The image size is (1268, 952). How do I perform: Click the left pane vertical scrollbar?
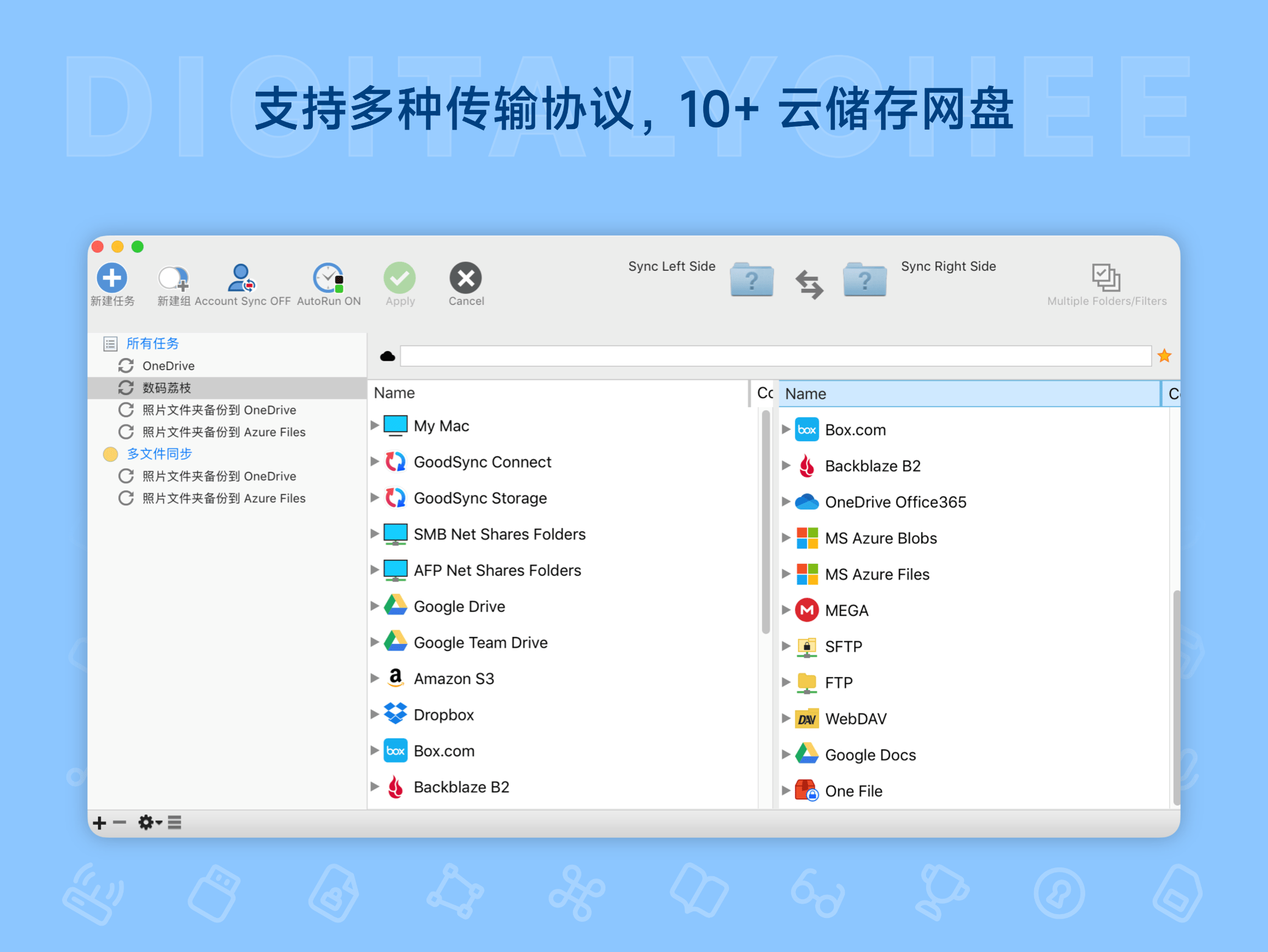765,522
